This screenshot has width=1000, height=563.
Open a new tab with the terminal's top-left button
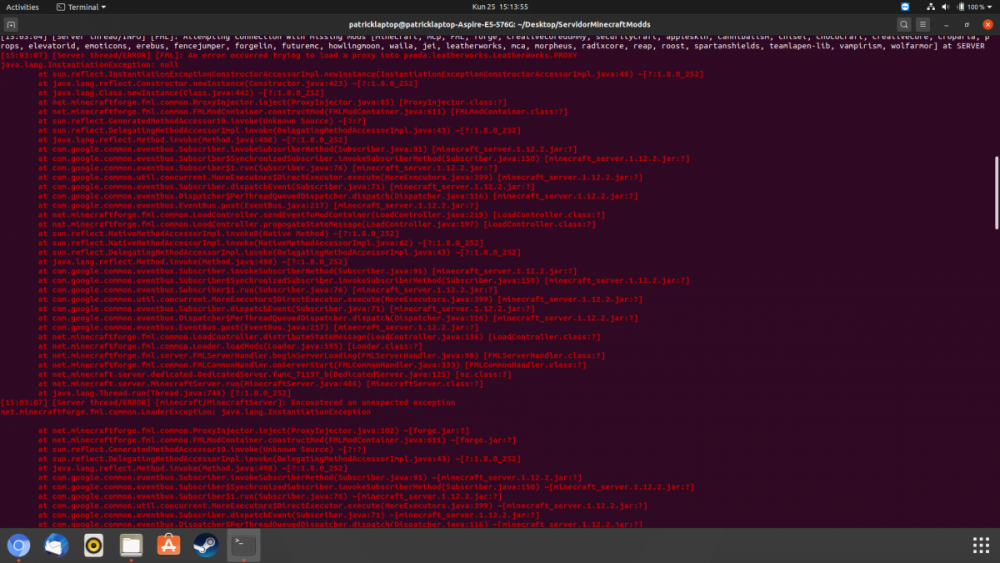tap(10, 24)
